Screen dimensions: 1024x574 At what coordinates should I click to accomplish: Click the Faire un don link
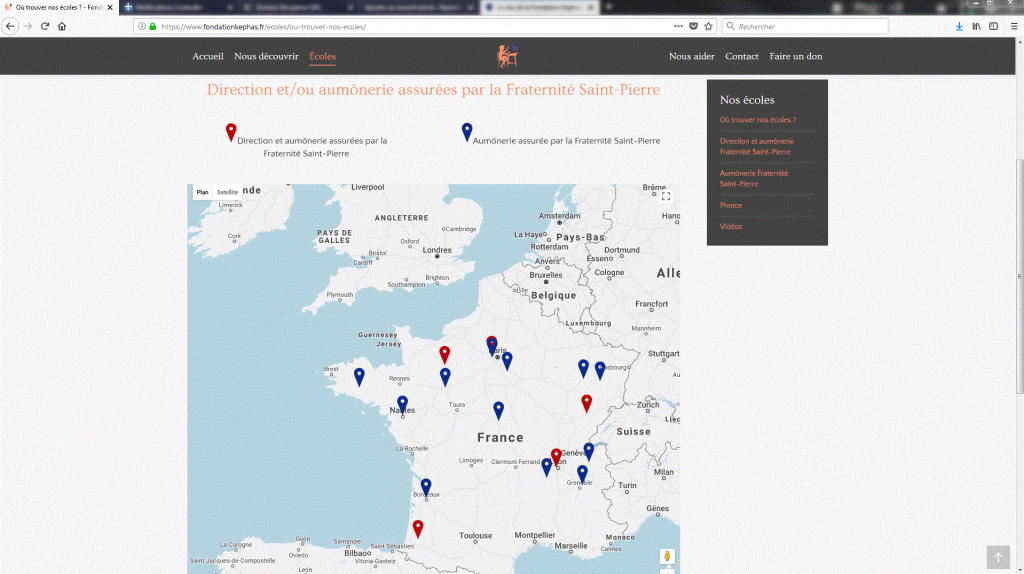click(795, 57)
